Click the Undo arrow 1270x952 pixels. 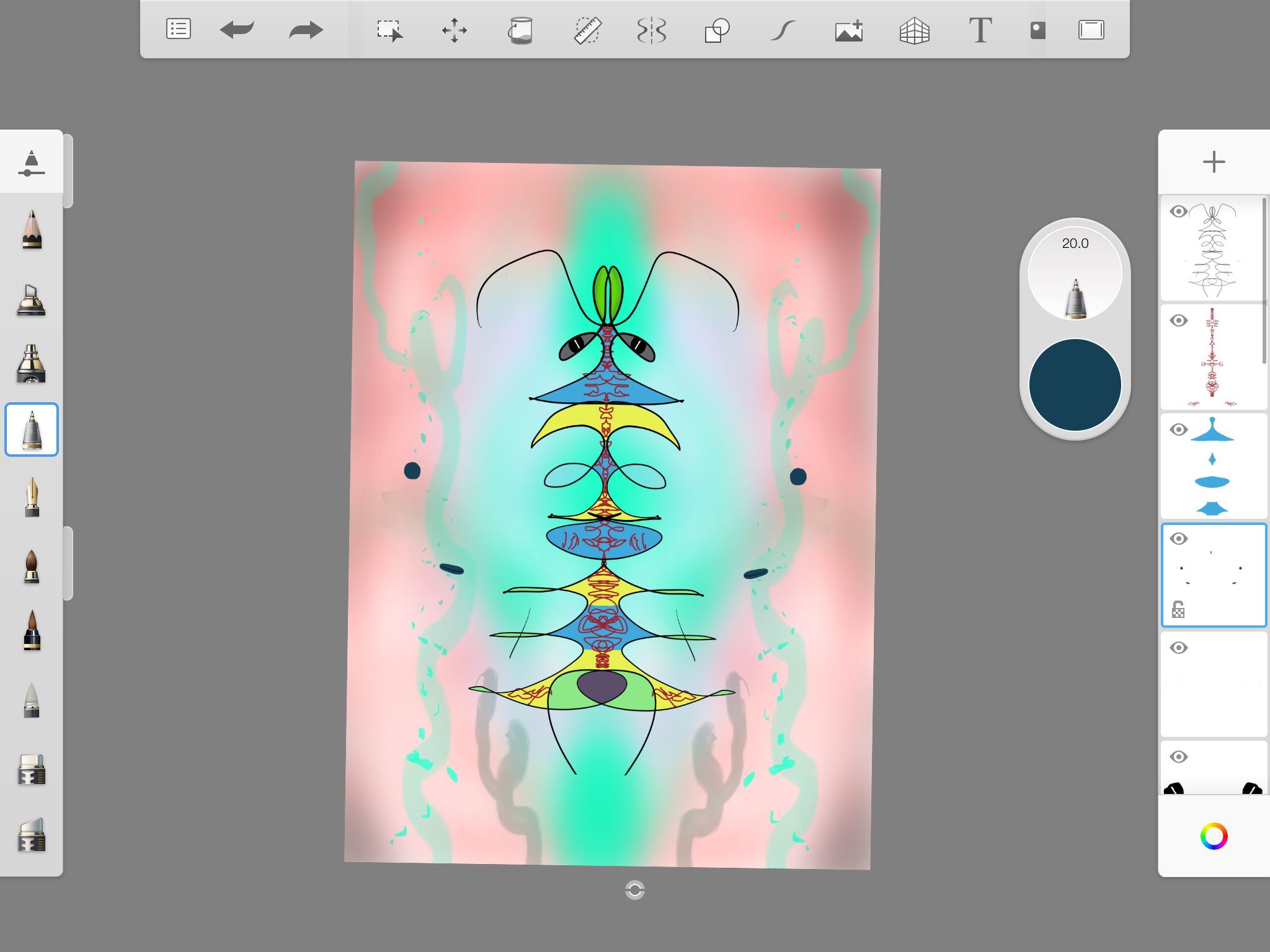237,29
